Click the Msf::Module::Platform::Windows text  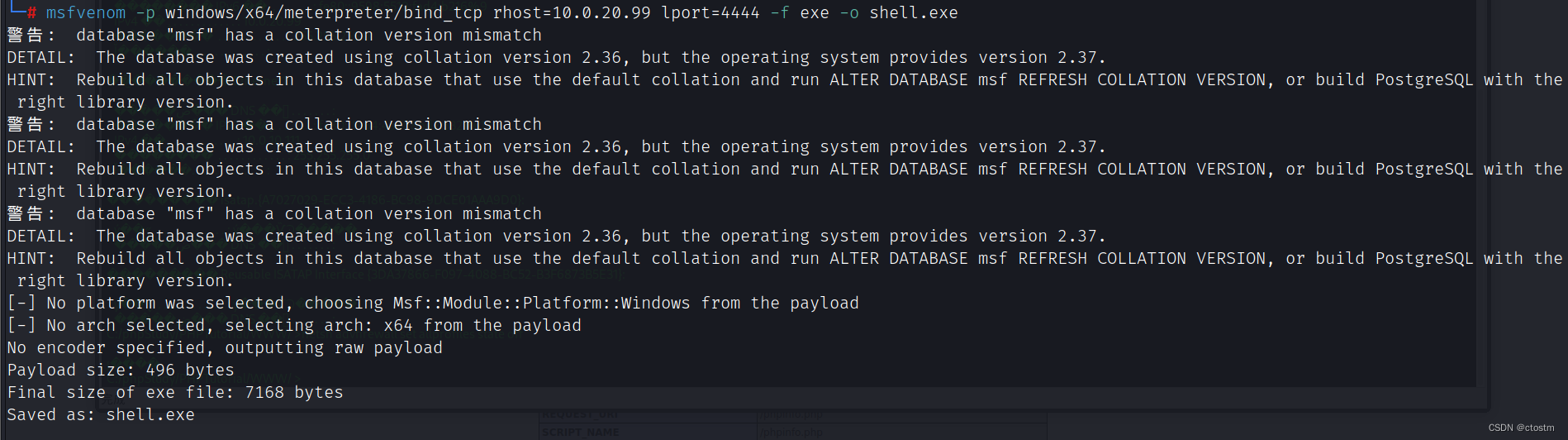pos(541,303)
